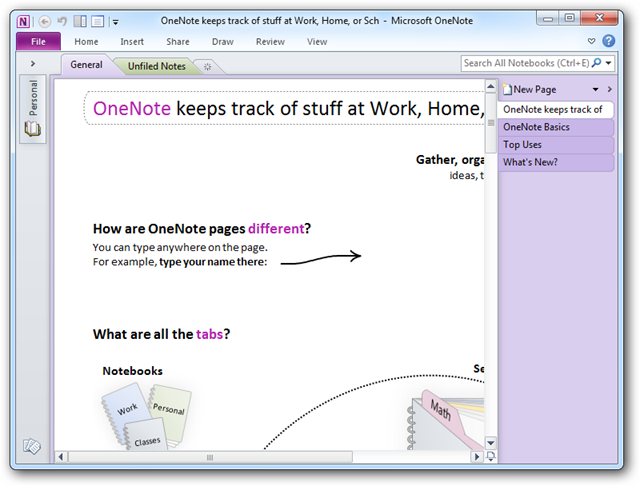Select the Unfiled Notes section tab

(x=157, y=66)
